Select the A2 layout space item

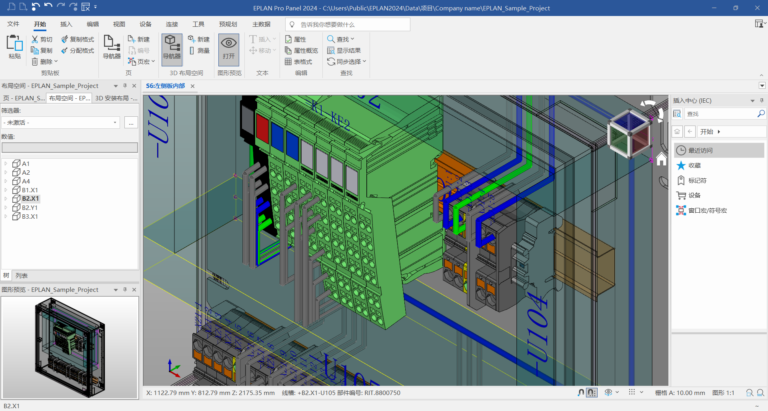coord(21,172)
